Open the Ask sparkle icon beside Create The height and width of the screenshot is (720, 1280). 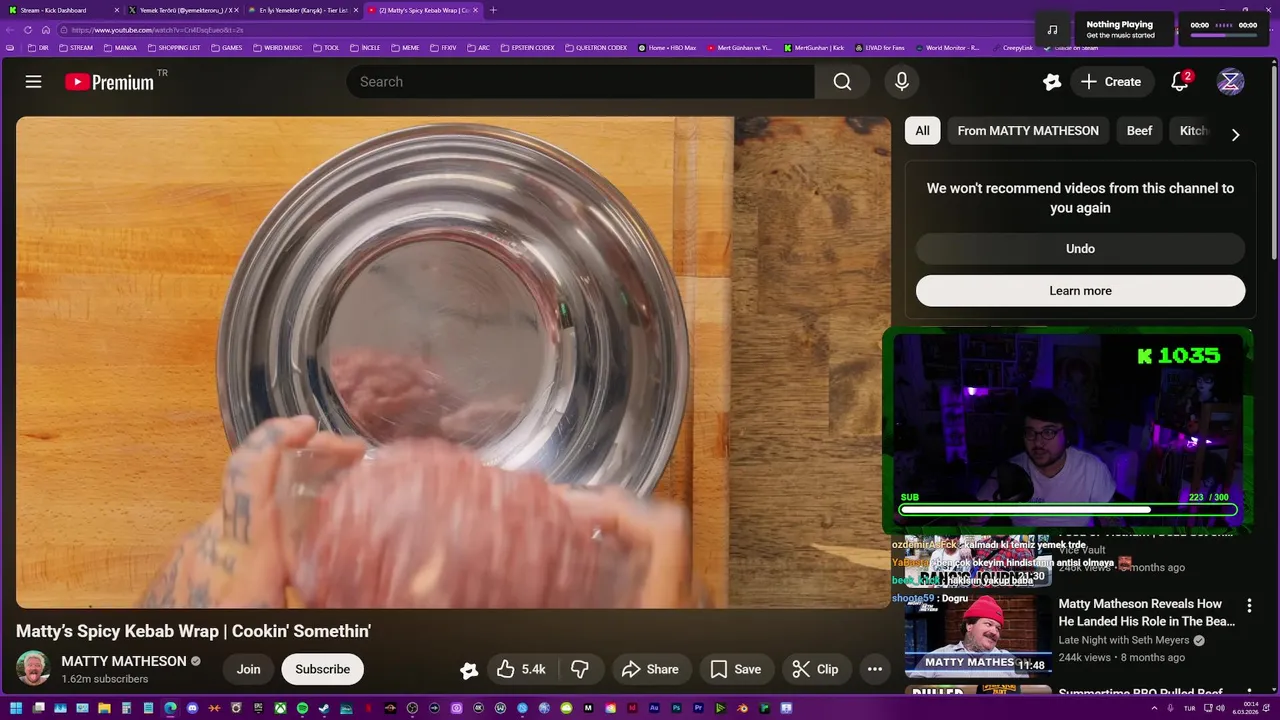pyautogui.click(x=1051, y=82)
